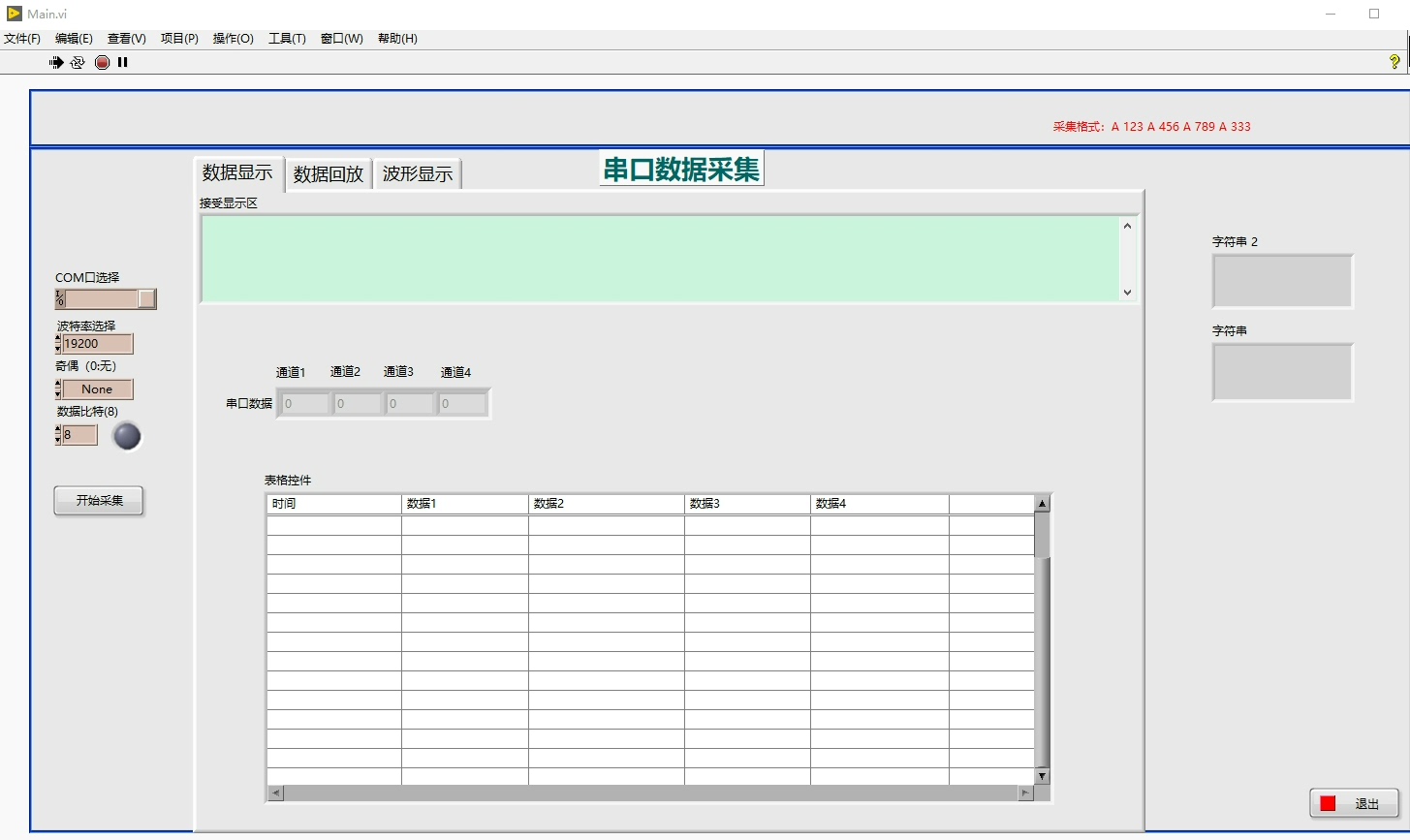Run the VI with the run arrow
1410x840 pixels.
[55, 62]
